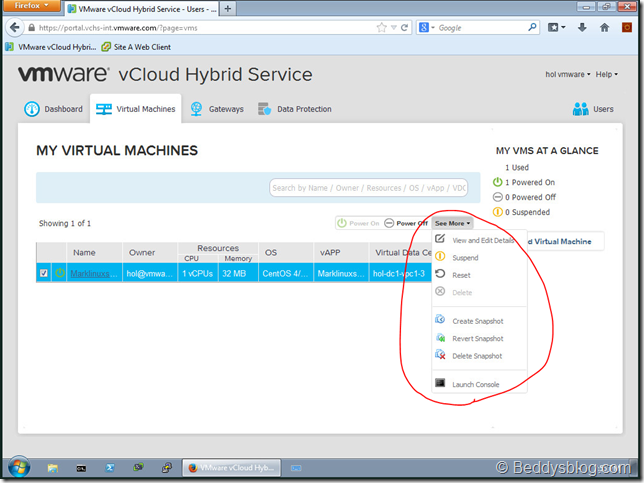Focus the VM search by name field
This screenshot has height=483, width=644.
tap(368, 188)
